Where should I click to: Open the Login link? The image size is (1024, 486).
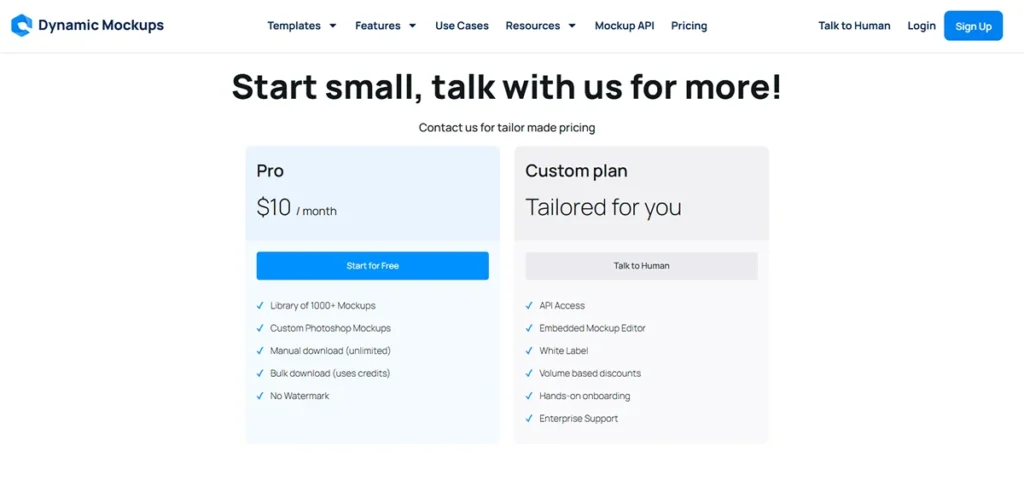tap(921, 26)
